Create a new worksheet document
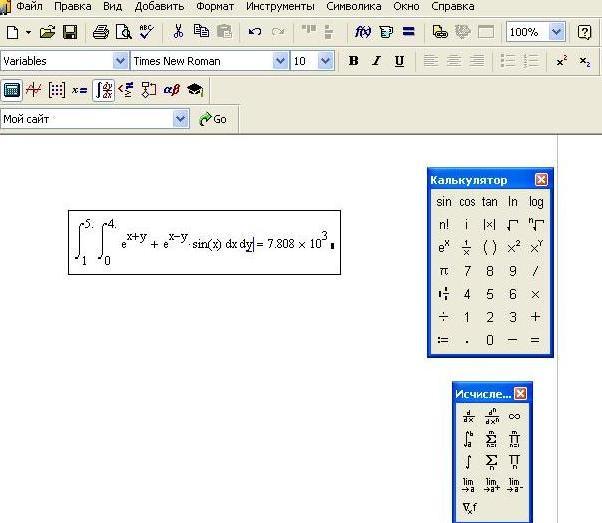This screenshot has height=523, width=602. [12, 32]
